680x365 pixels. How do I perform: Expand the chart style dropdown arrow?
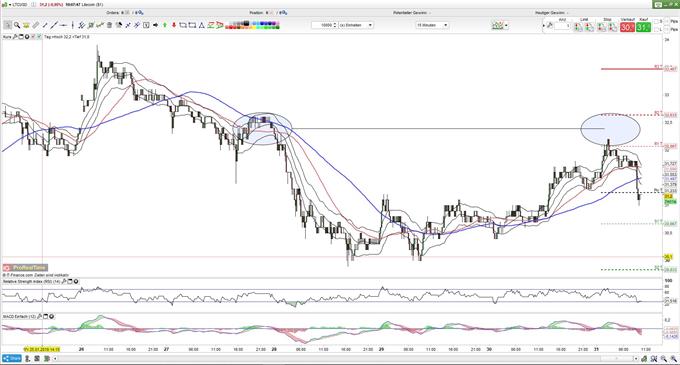pos(506,26)
